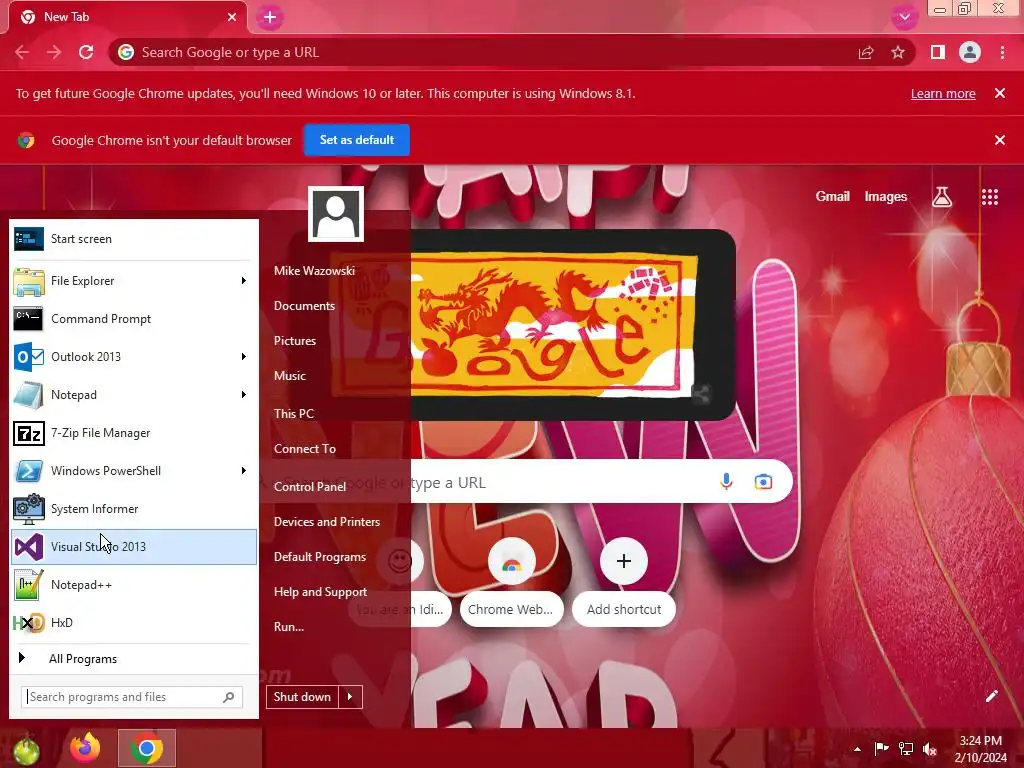The image size is (1024, 768).
Task: Open Search Labs flask icon
Action: (x=942, y=197)
